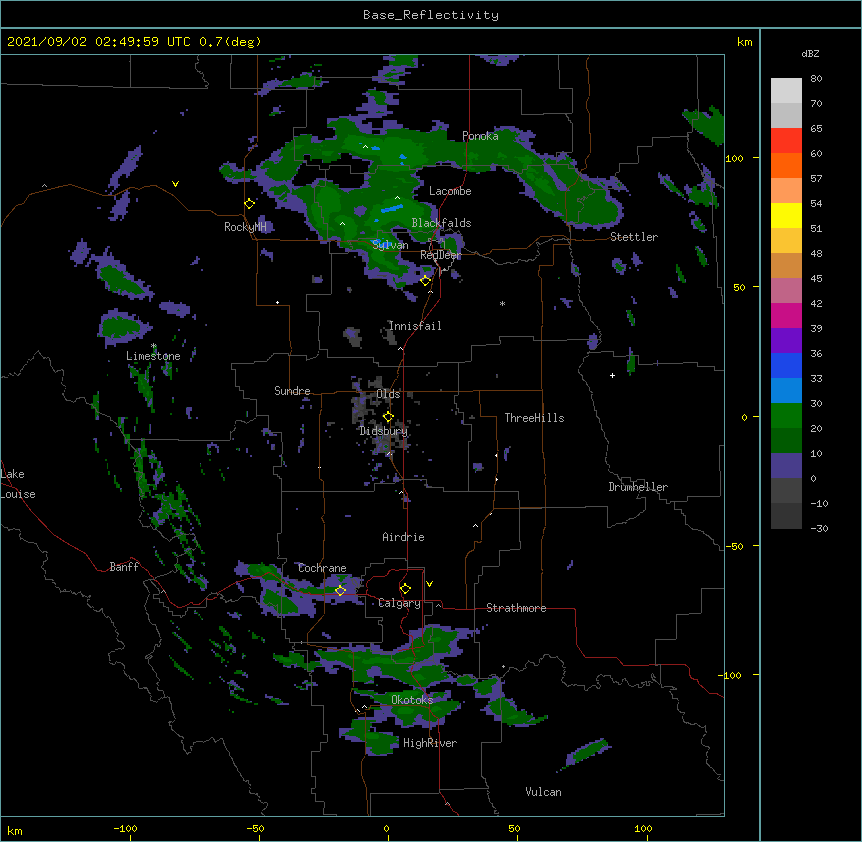The image size is (862, 842).
Task: Click the Limestone label
Action: pyautogui.click(x=153, y=356)
